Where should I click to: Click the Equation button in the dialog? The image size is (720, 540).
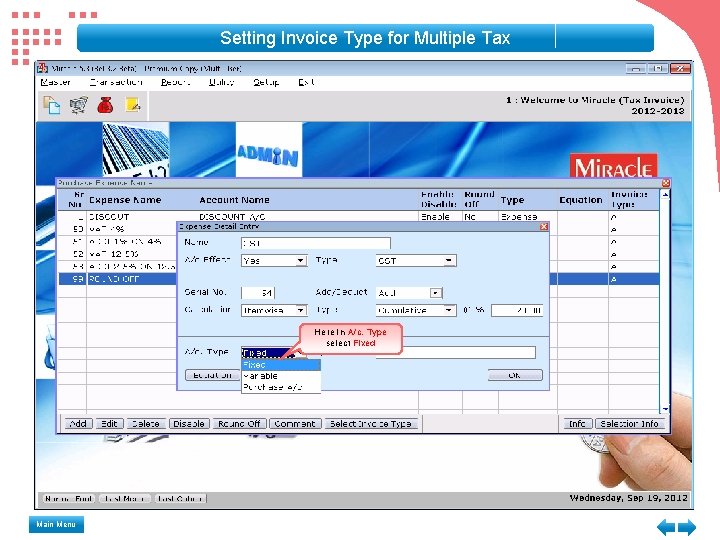[213, 375]
